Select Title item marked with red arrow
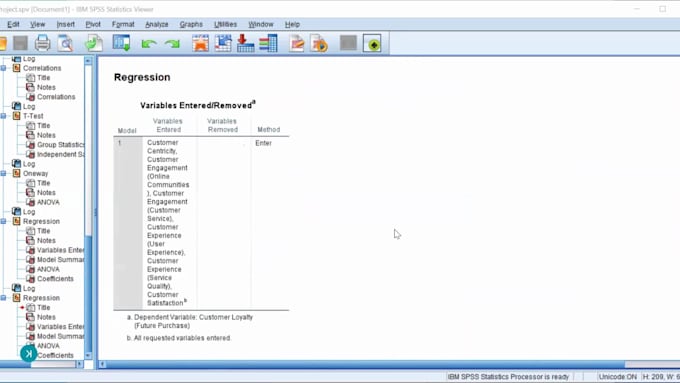 (x=43, y=308)
